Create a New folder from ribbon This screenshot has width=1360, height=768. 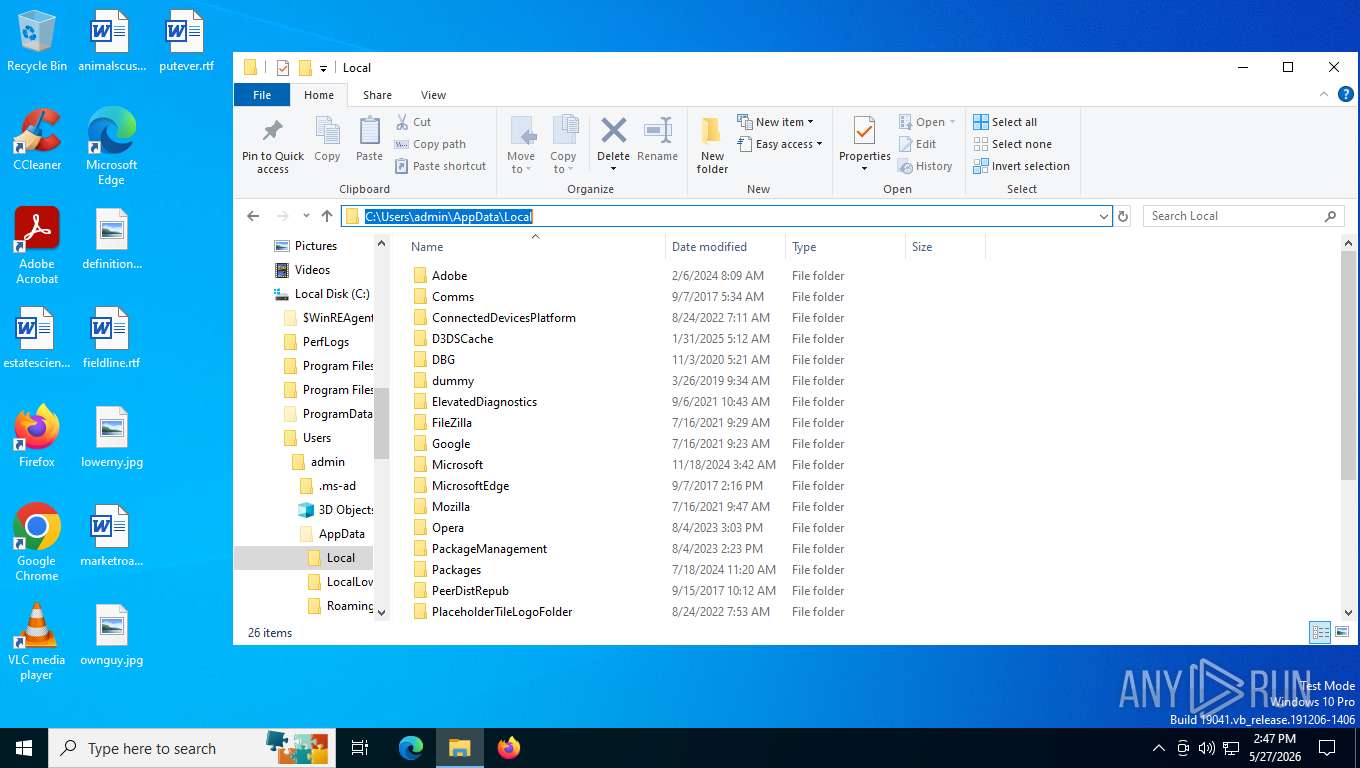(712, 145)
